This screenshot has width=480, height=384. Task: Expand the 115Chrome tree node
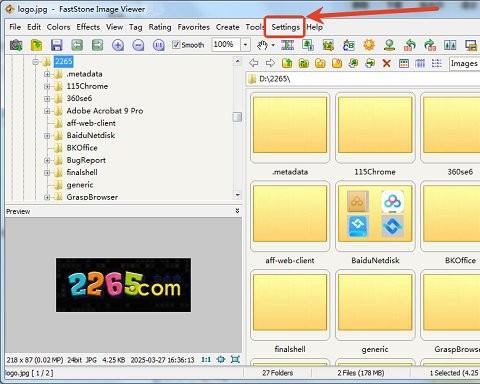click(x=47, y=86)
